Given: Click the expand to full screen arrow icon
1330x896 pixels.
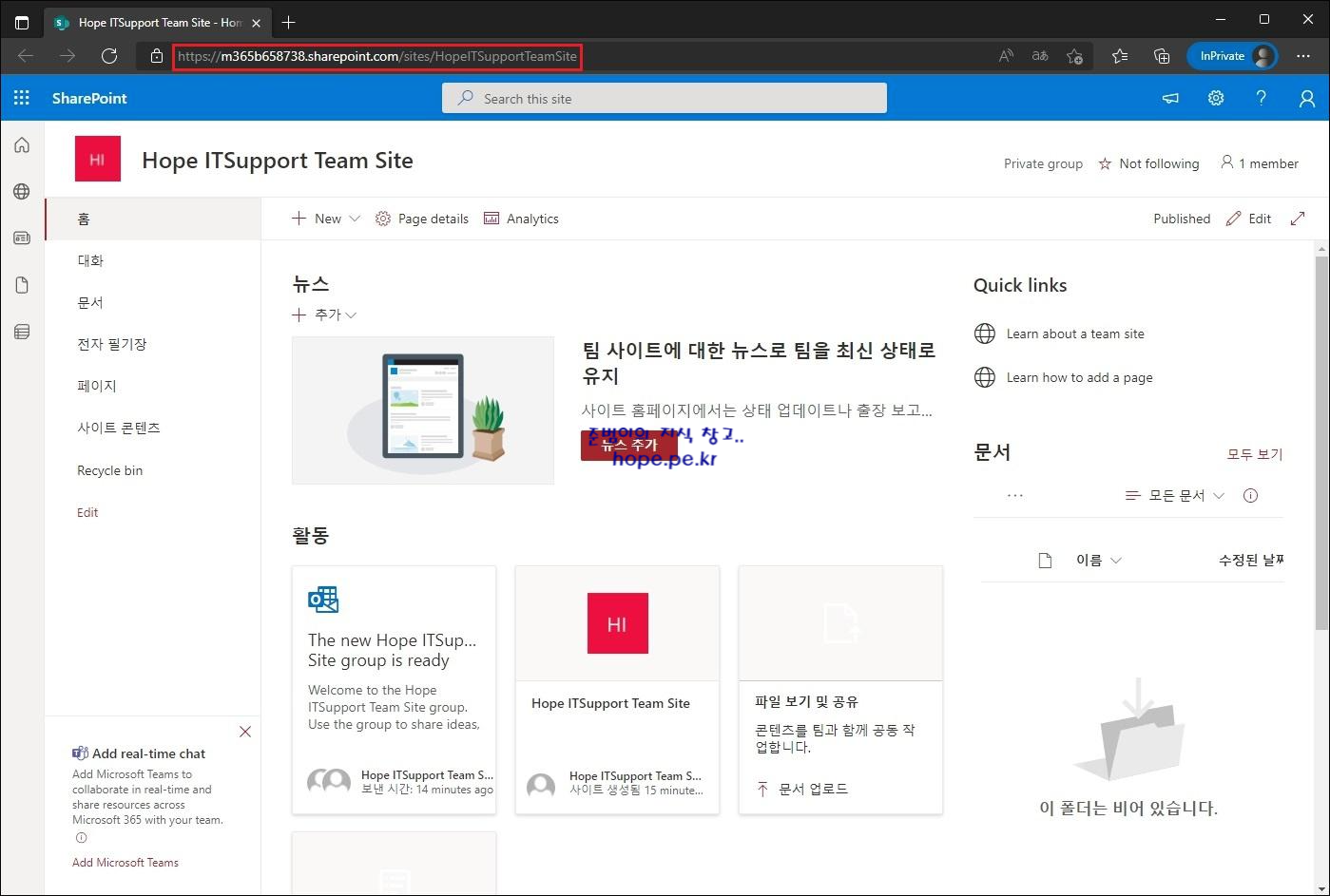Looking at the screenshot, I should pyautogui.click(x=1298, y=219).
